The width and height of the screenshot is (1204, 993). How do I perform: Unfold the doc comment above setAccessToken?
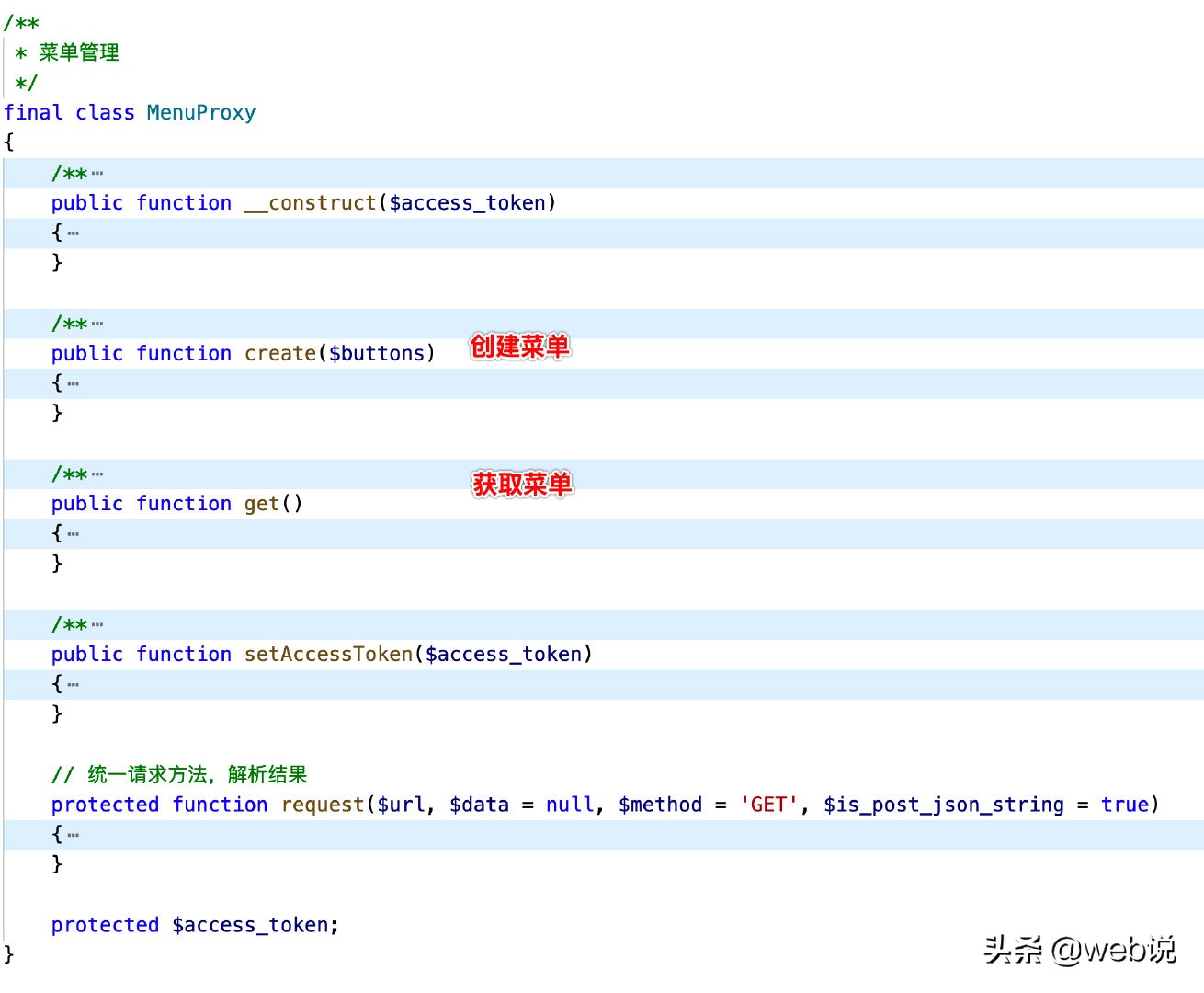point(97,625)
